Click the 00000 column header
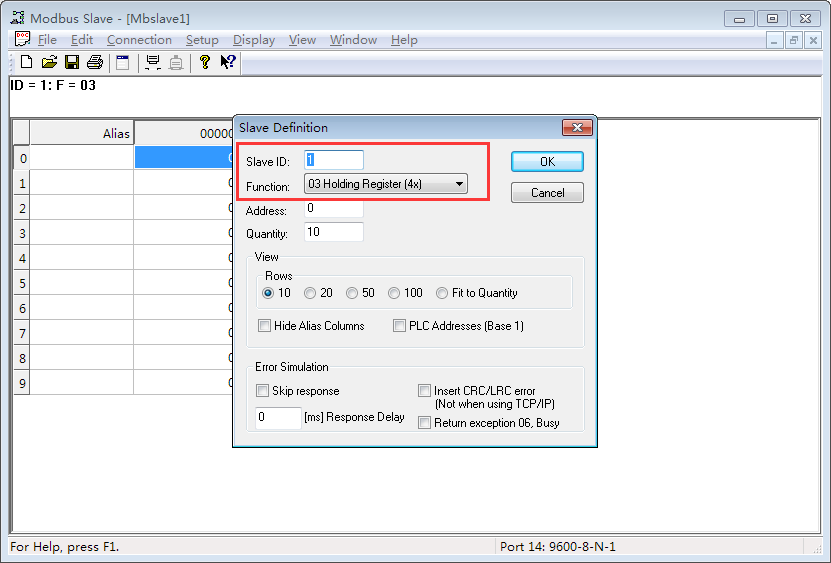Image resolution: width=831 pixels, height=563 pixels. click(183, 133)
